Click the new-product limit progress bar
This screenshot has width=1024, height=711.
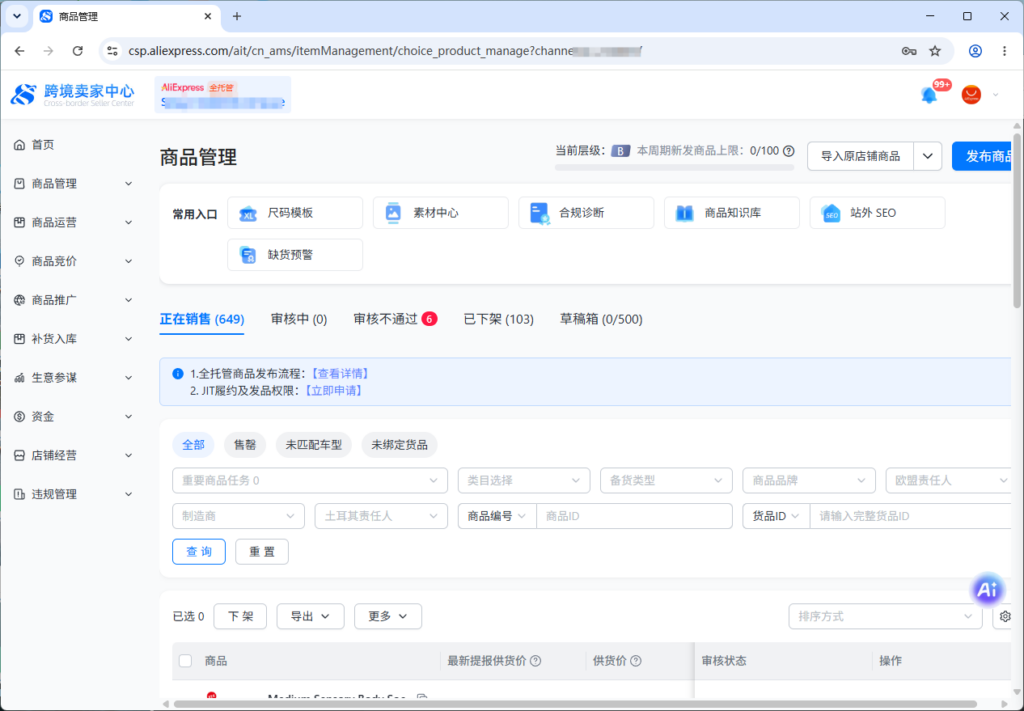coord(675,168)
